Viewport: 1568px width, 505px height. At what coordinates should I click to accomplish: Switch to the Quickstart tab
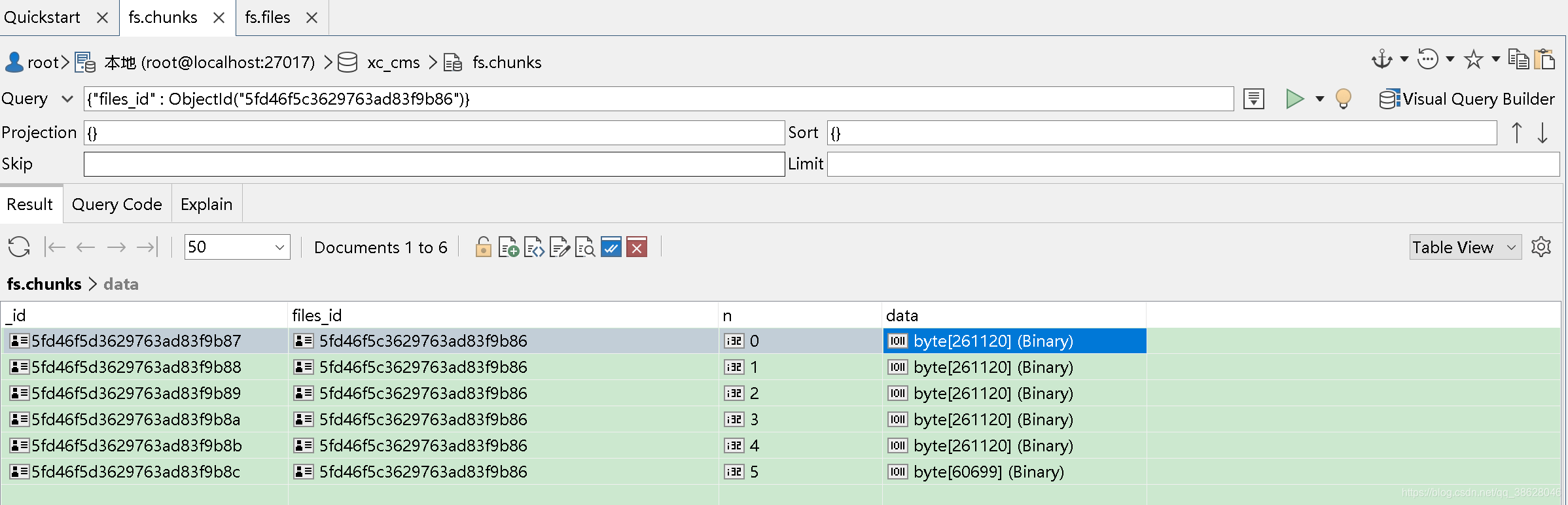(x=42, y=18)
